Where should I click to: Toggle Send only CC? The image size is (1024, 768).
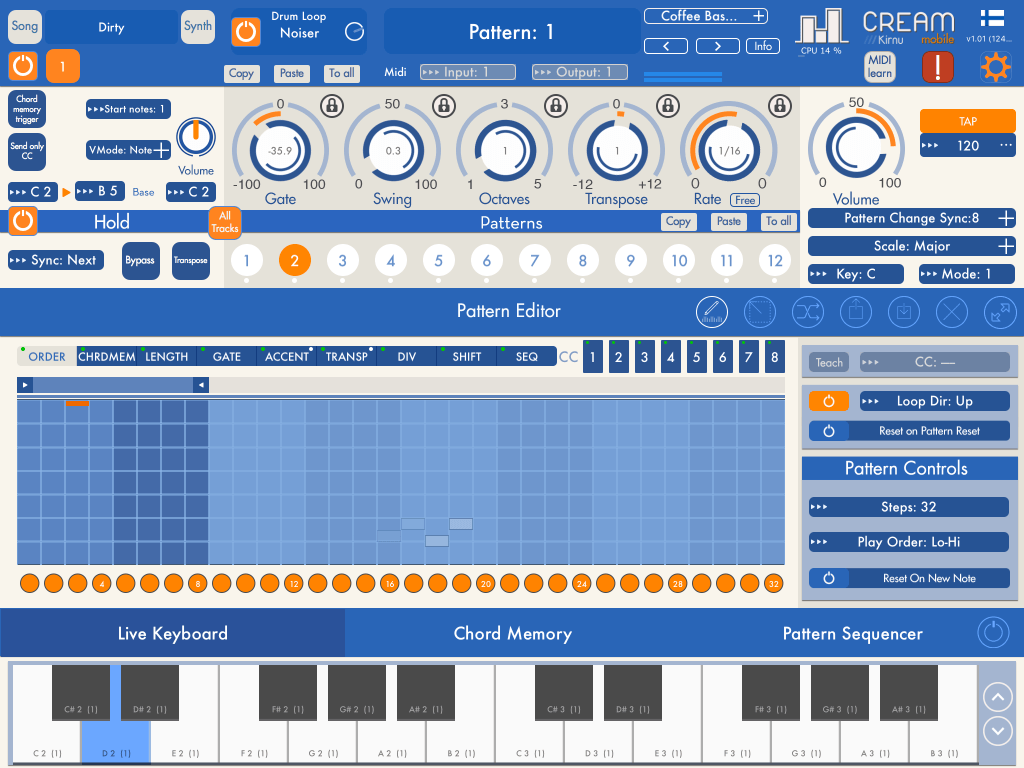coord(27,152)
